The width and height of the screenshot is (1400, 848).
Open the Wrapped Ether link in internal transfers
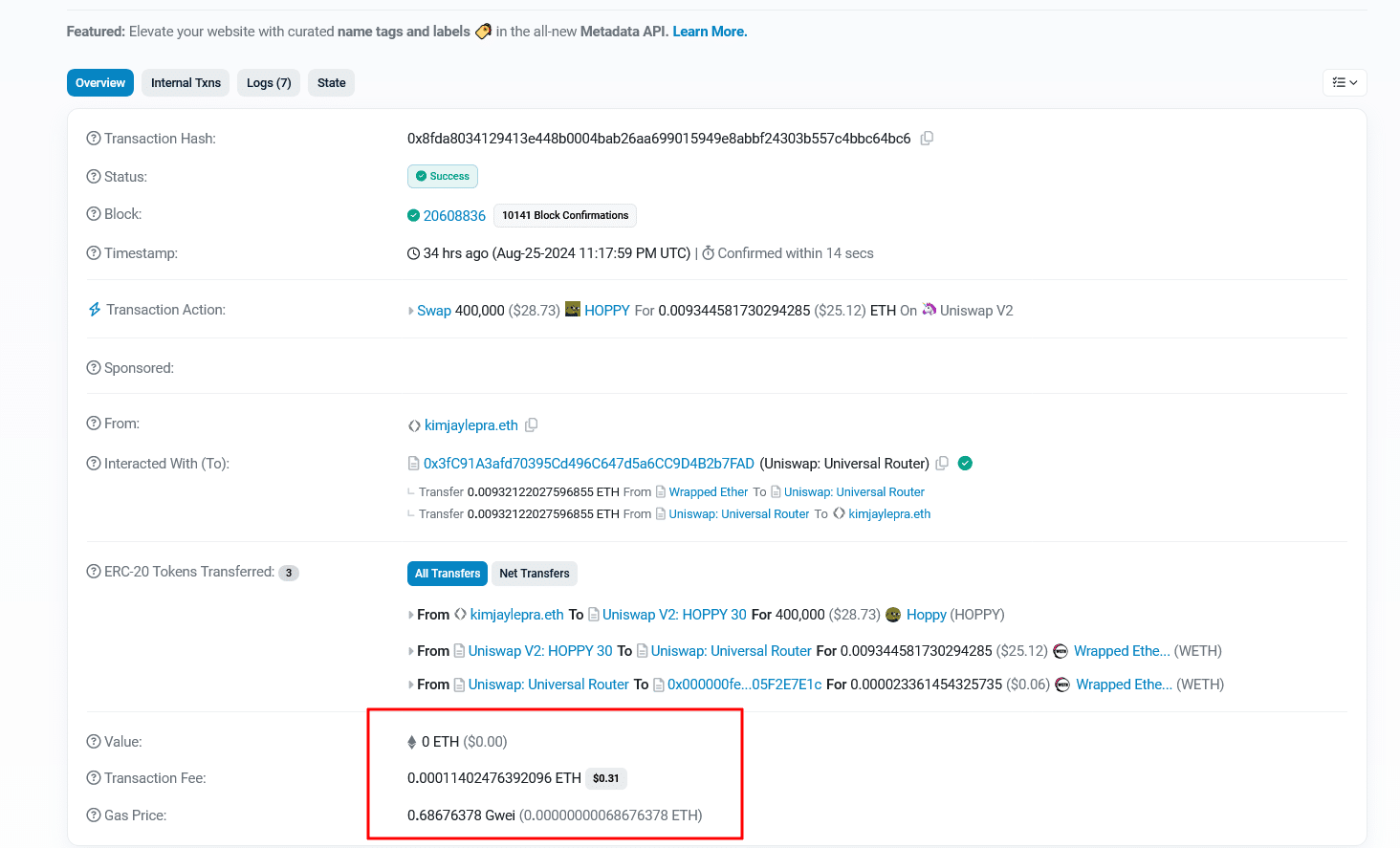tap(709, 492)
